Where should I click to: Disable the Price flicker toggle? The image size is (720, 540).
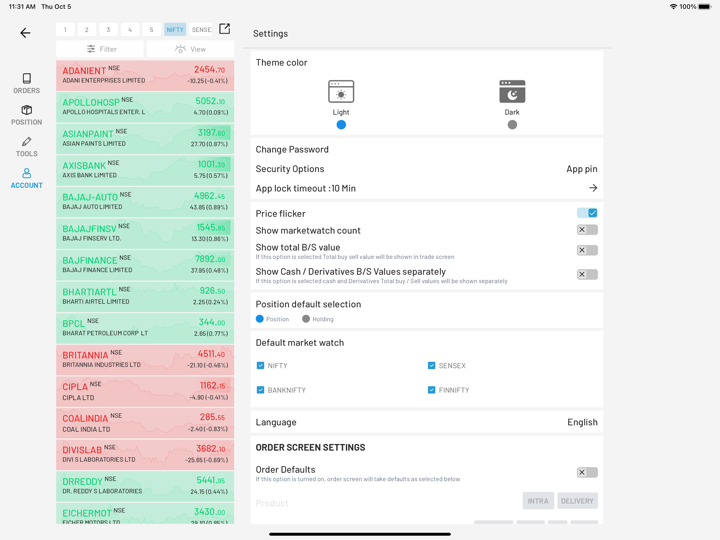pos(587,213)
